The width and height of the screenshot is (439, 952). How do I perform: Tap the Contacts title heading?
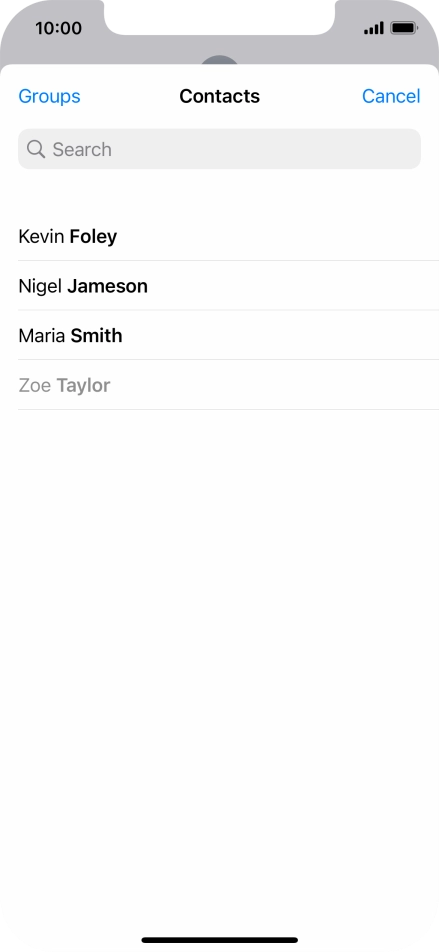coord(219,96)
